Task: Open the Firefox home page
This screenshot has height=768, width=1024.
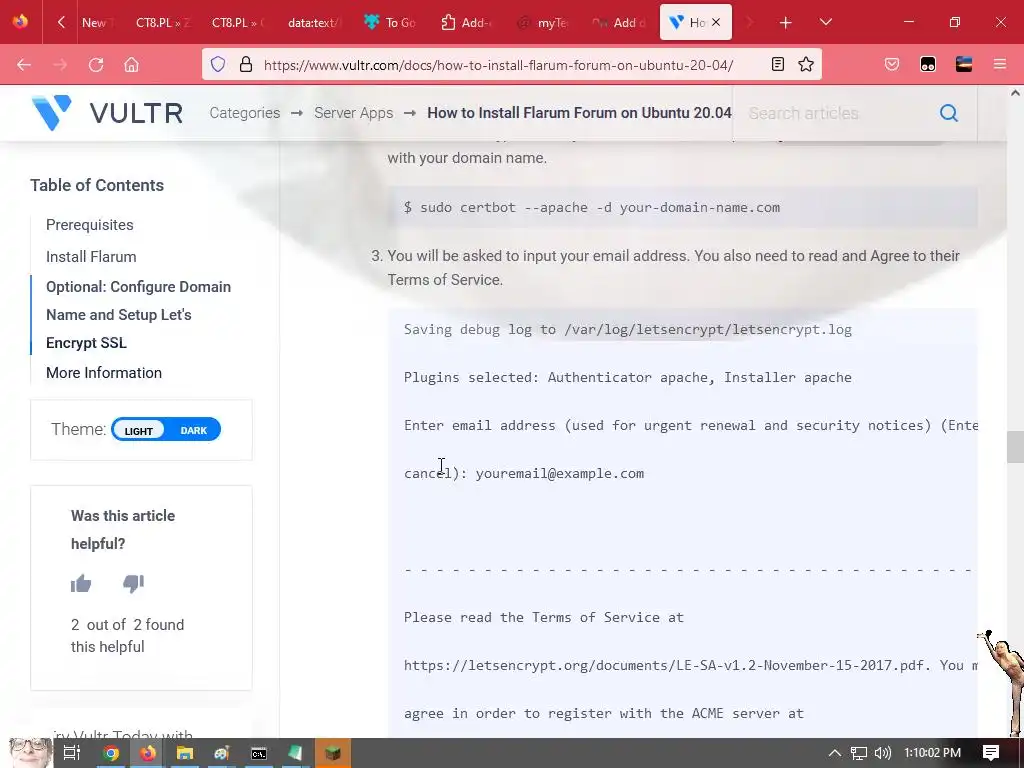Action: 131,65
